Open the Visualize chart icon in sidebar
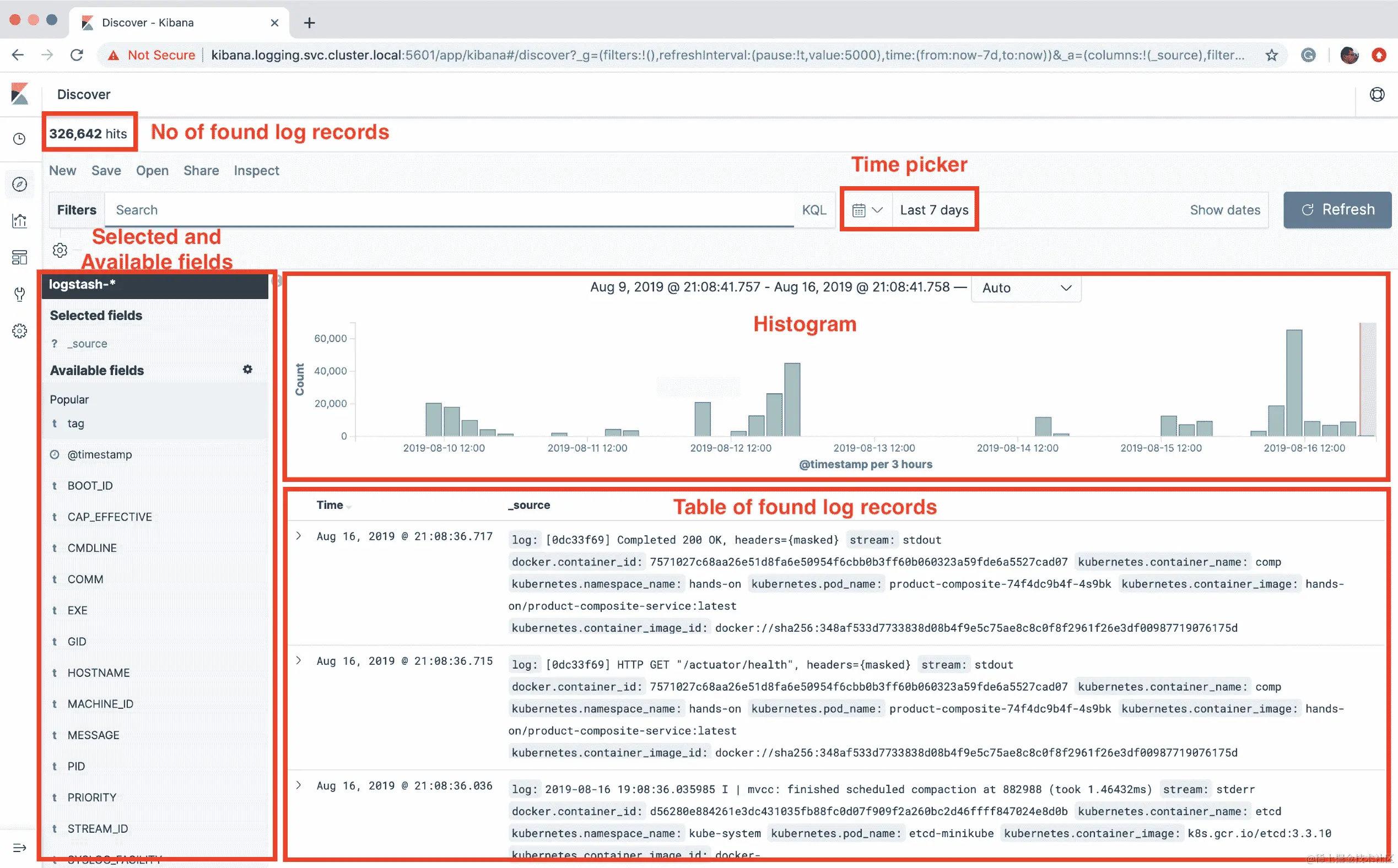 (19, 221)
